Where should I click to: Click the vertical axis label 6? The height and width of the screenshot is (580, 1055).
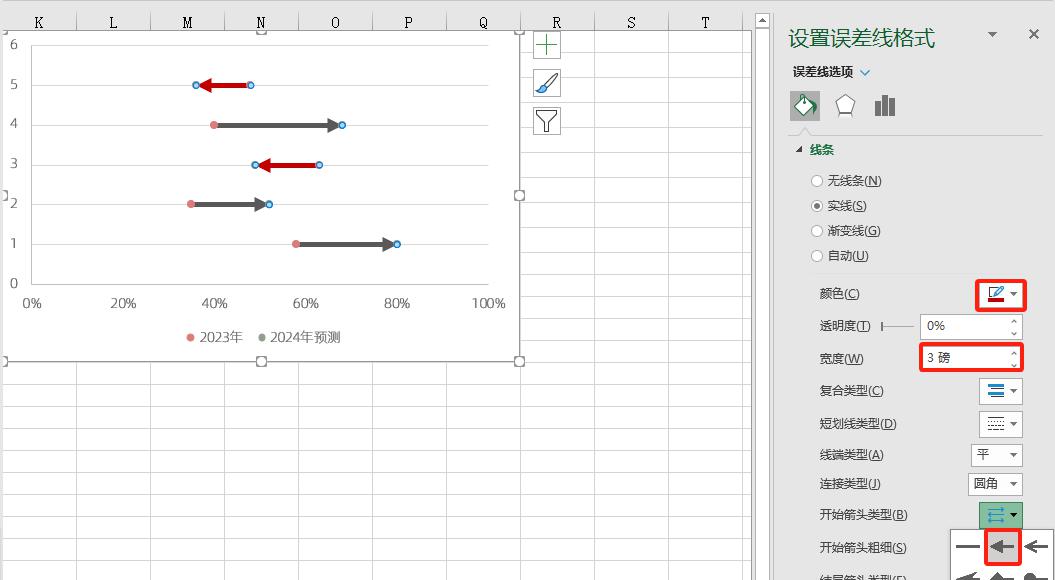click(14, 45)
